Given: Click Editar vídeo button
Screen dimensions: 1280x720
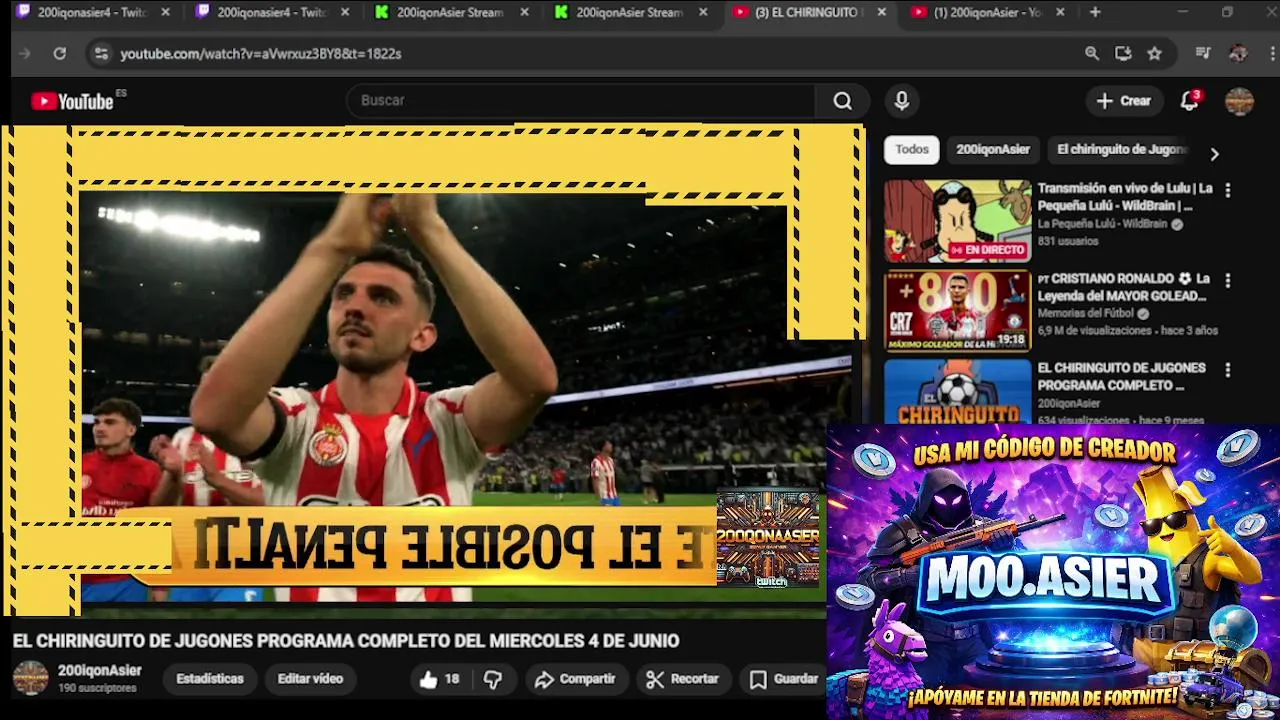Looking at the screenshot, I should pyautogui.click(x=310, y=679).
